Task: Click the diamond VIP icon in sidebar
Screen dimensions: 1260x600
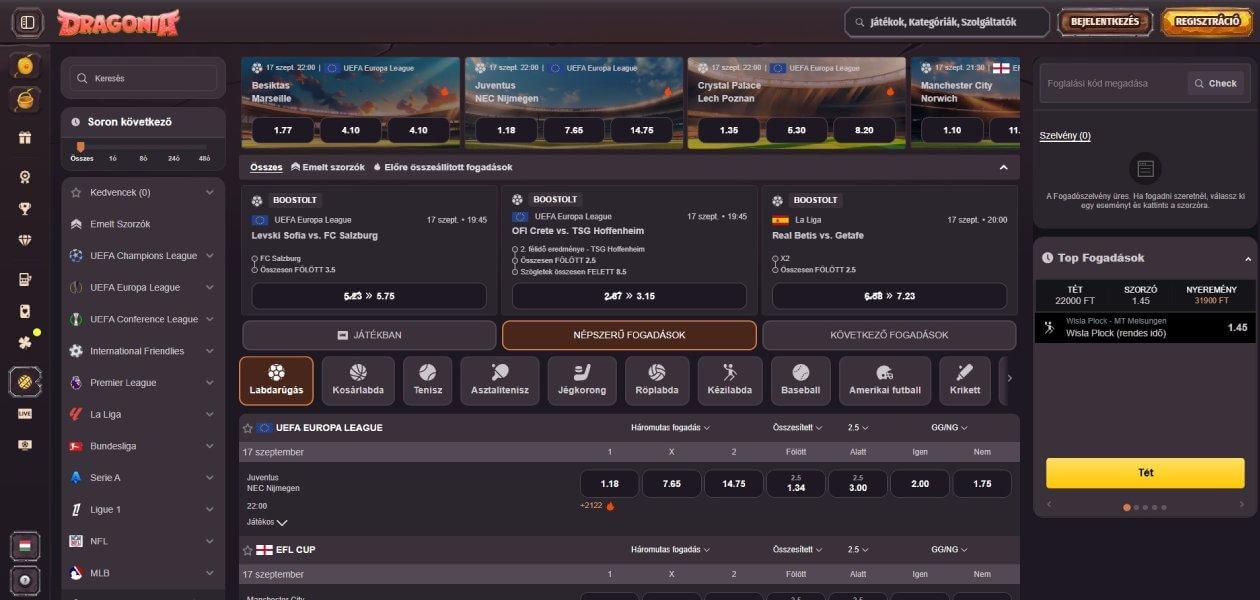Action: click(x=25, y=240)
